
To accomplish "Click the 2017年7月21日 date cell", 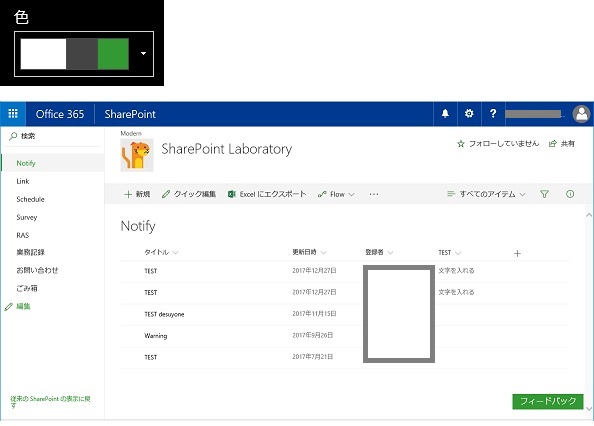I will click(x=312, y=357).
